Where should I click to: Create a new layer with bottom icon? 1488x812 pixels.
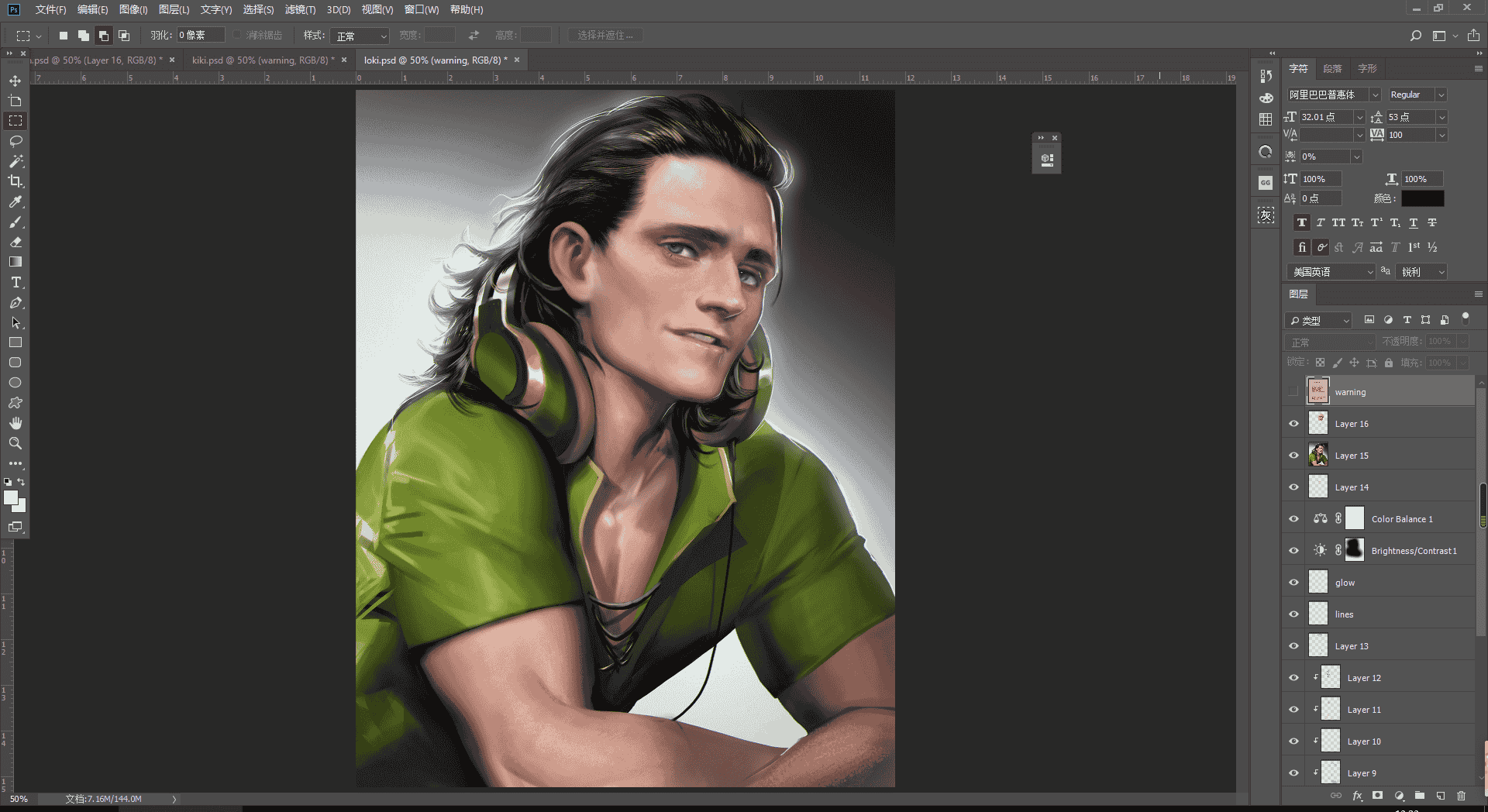(1440, 796)
